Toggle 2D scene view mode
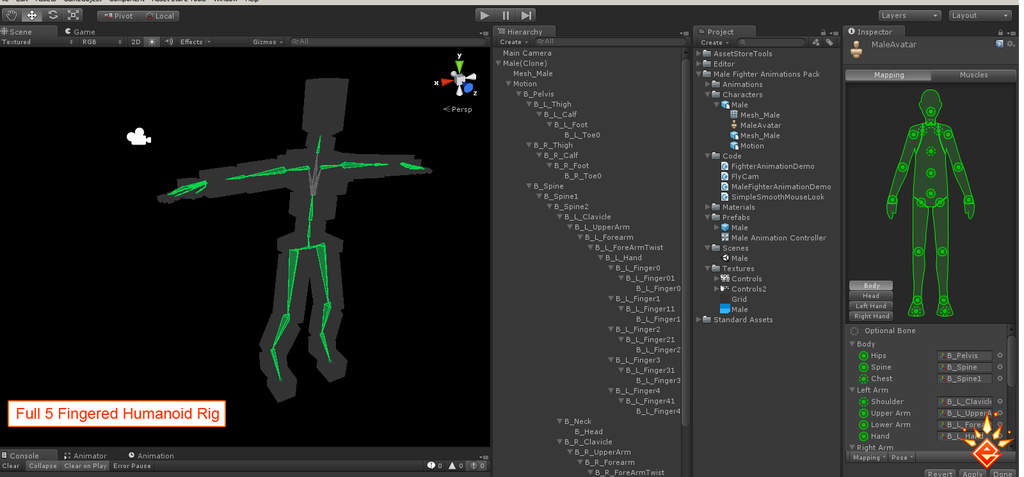This screenshot has width=1024, height=477. click(136, 42)
